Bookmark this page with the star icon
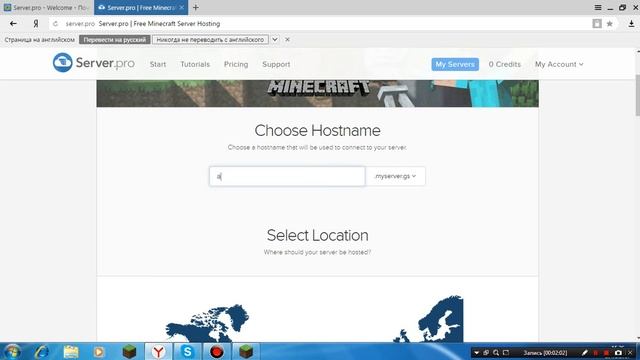 coord(610,24)
